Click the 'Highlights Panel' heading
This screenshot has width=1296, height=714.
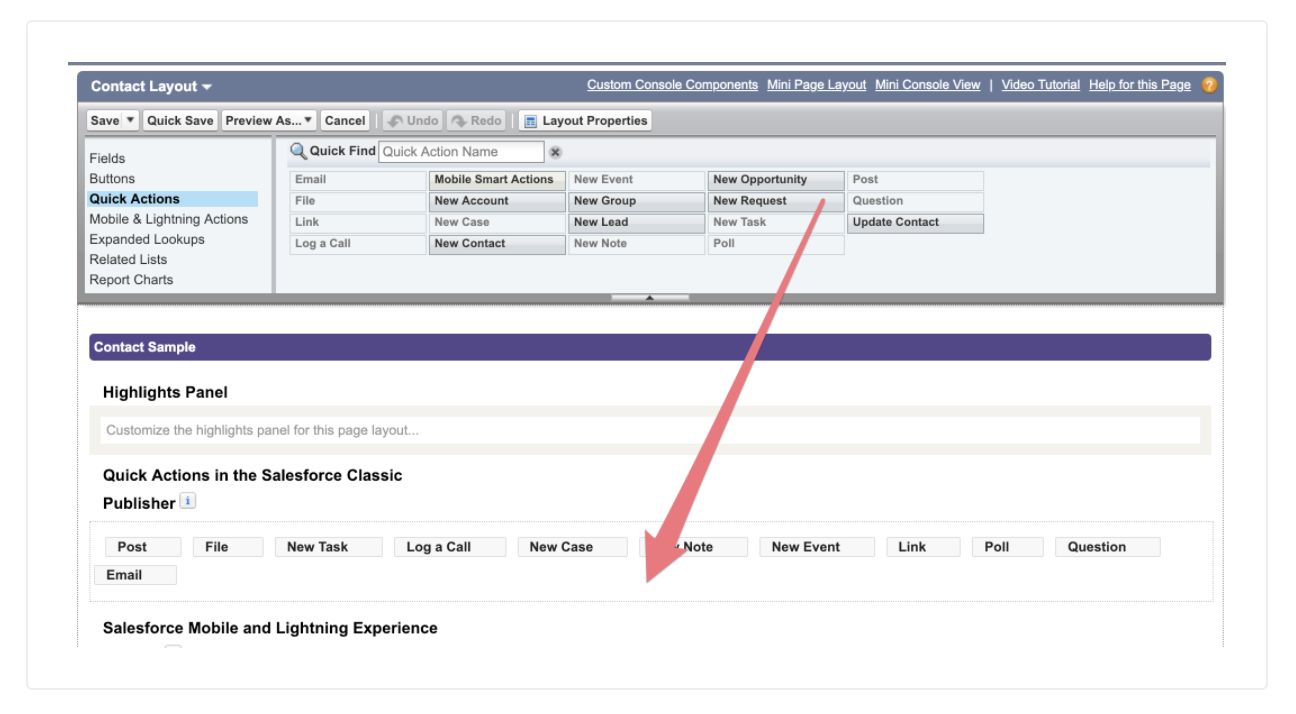pyautogui.click(x=165, y=393)
